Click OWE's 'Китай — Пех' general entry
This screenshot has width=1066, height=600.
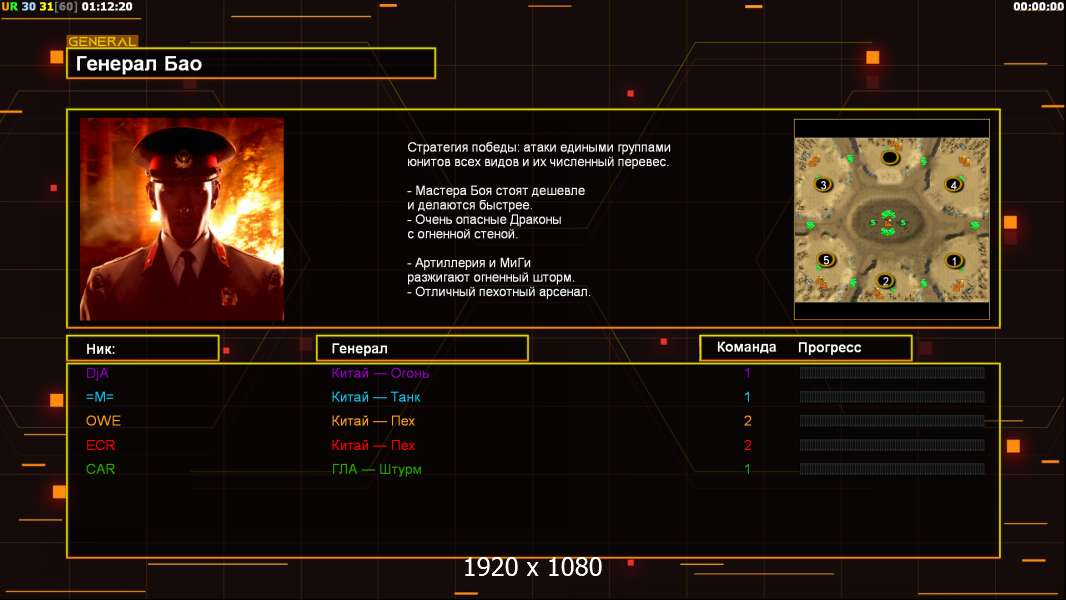[x=373, y=421]
